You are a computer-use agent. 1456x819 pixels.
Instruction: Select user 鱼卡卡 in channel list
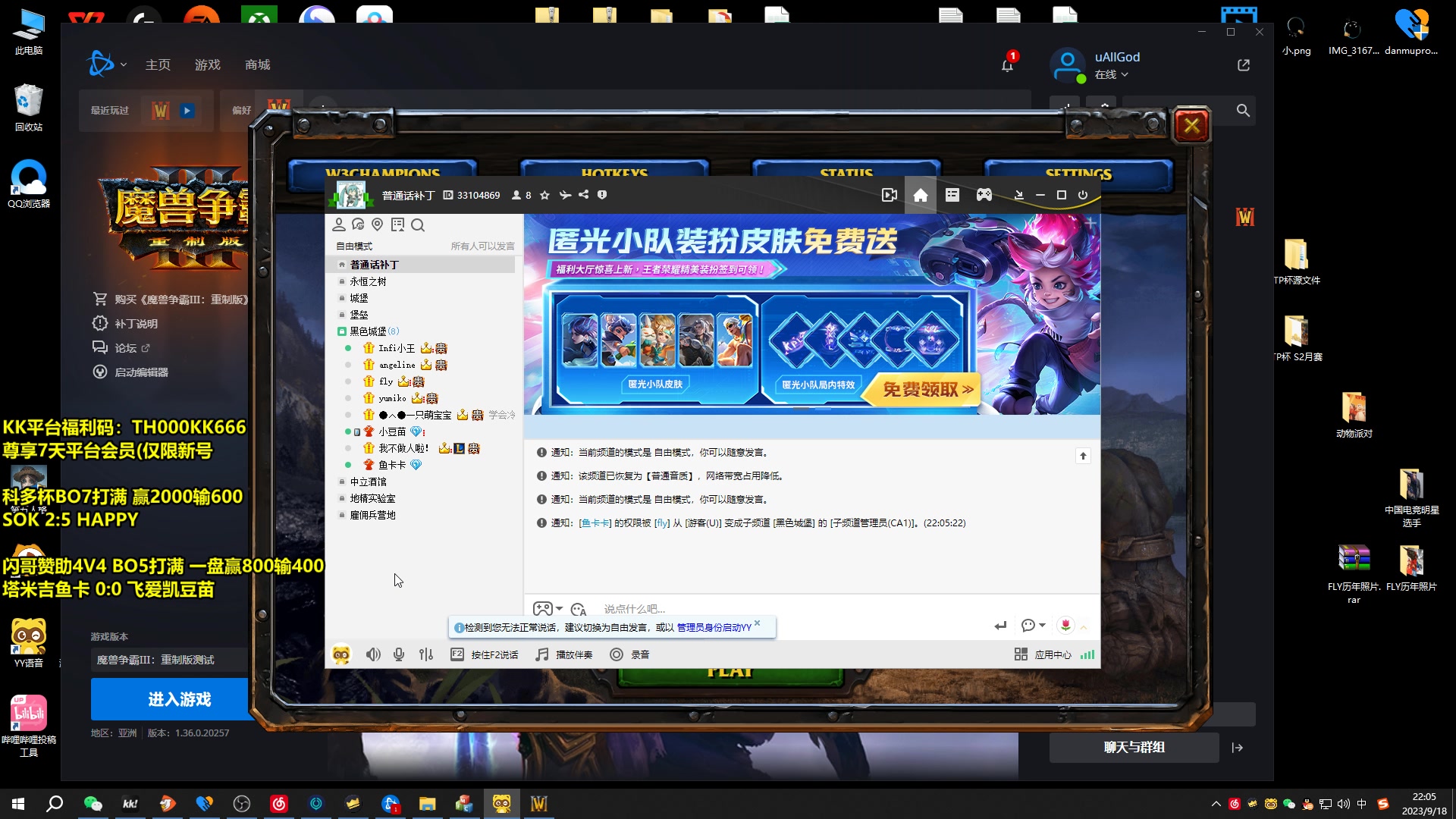tap(392, 465)
